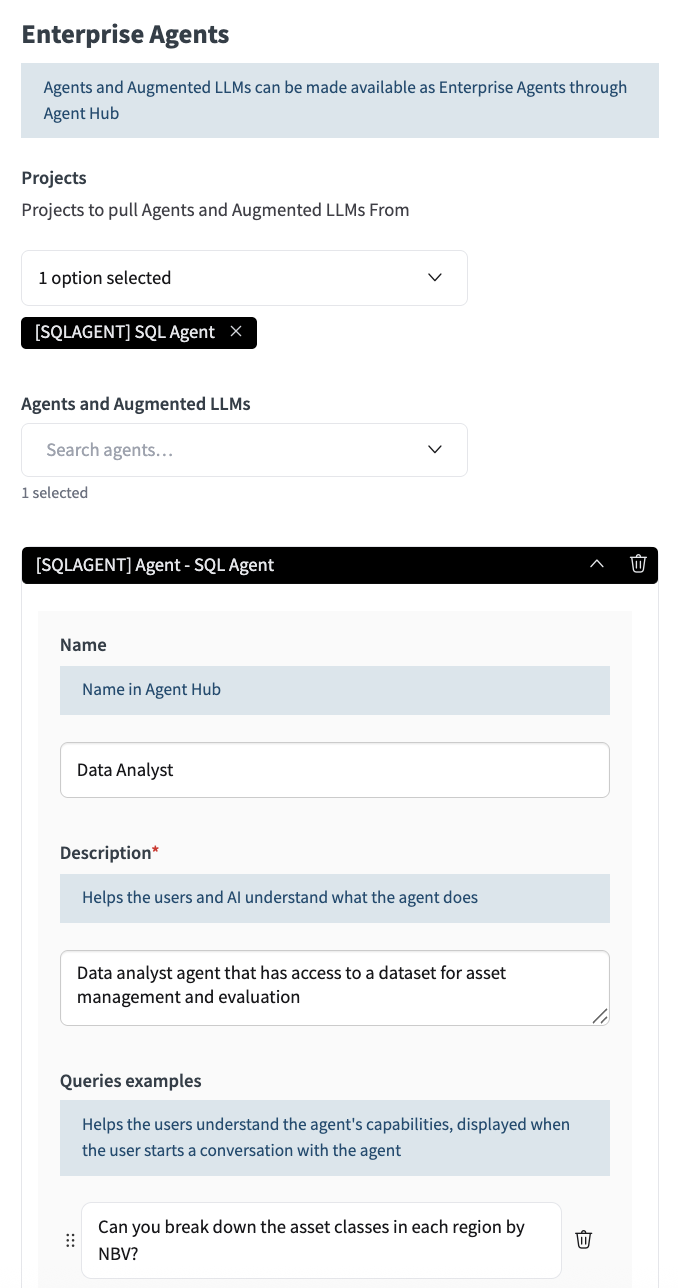Click the Description textarea resize handle
This screenshot has width=678, height=1288.
click(x=600, y=1016)
